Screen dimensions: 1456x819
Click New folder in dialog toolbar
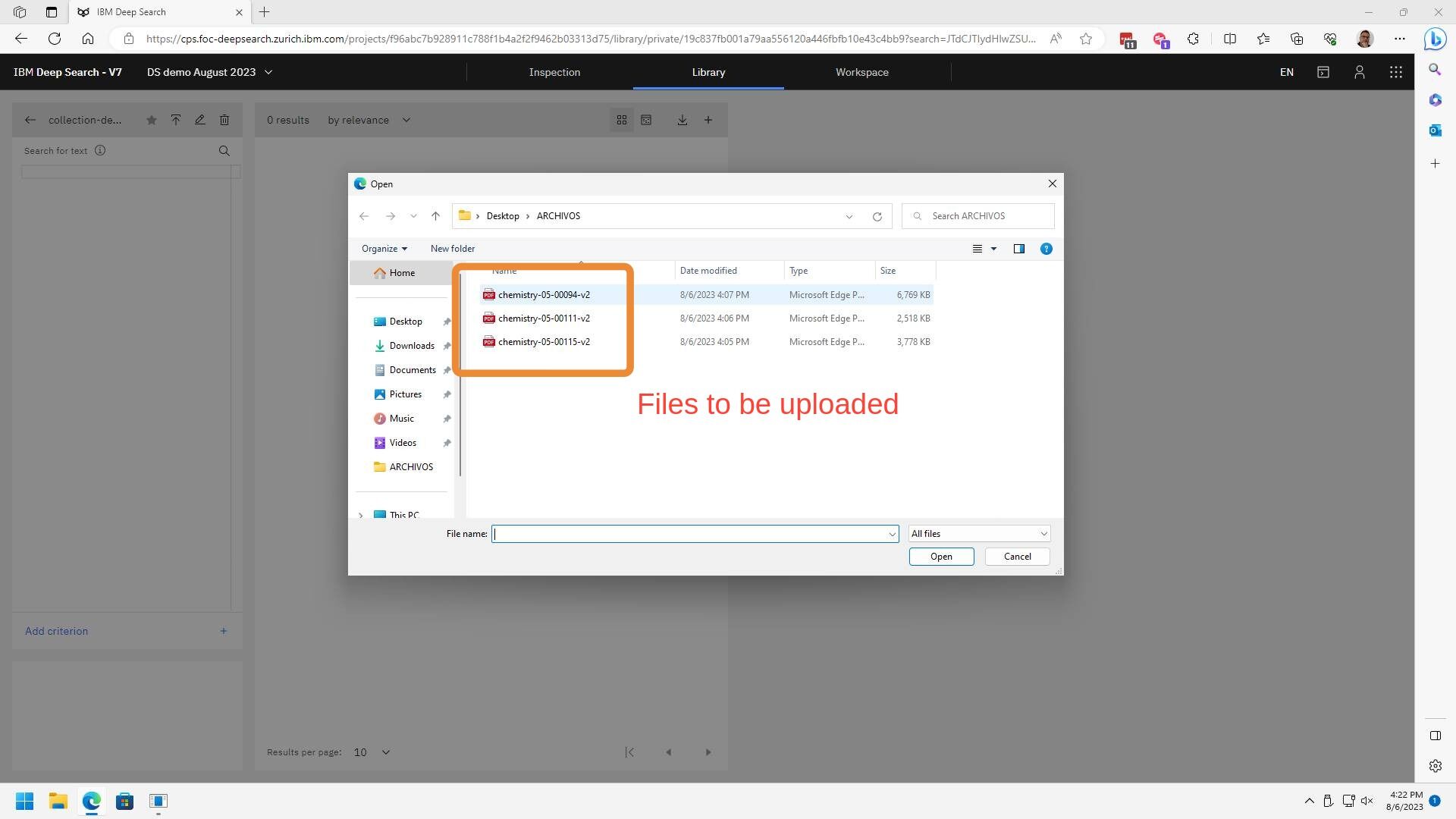(453, 249)
